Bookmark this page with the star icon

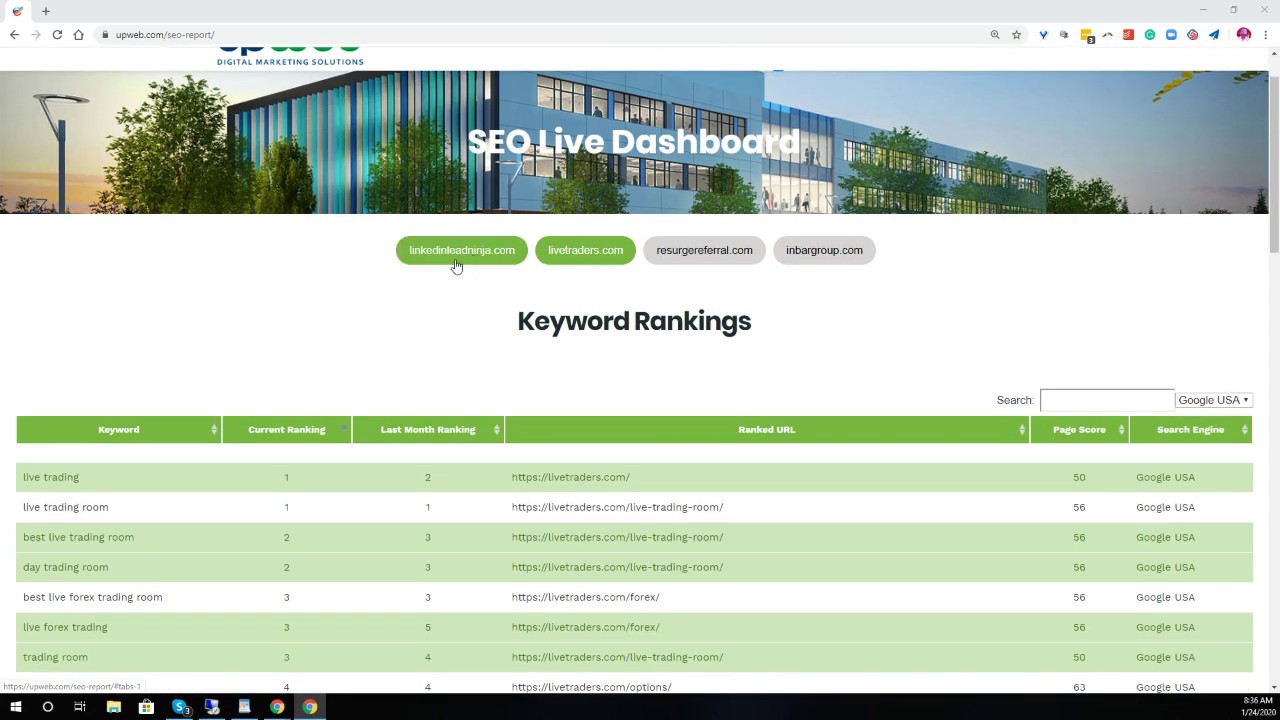[1016, 34]
